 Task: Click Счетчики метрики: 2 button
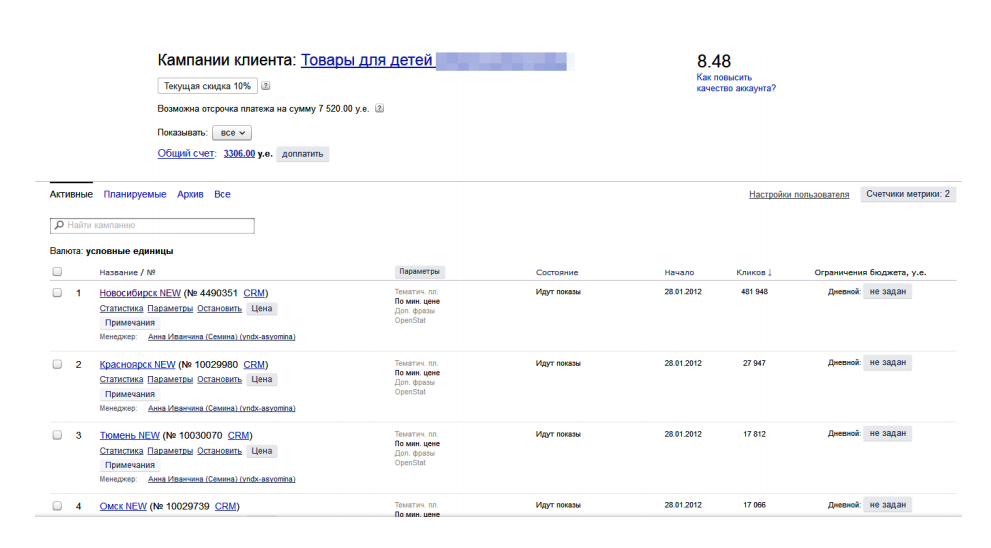tap(908, 194)
